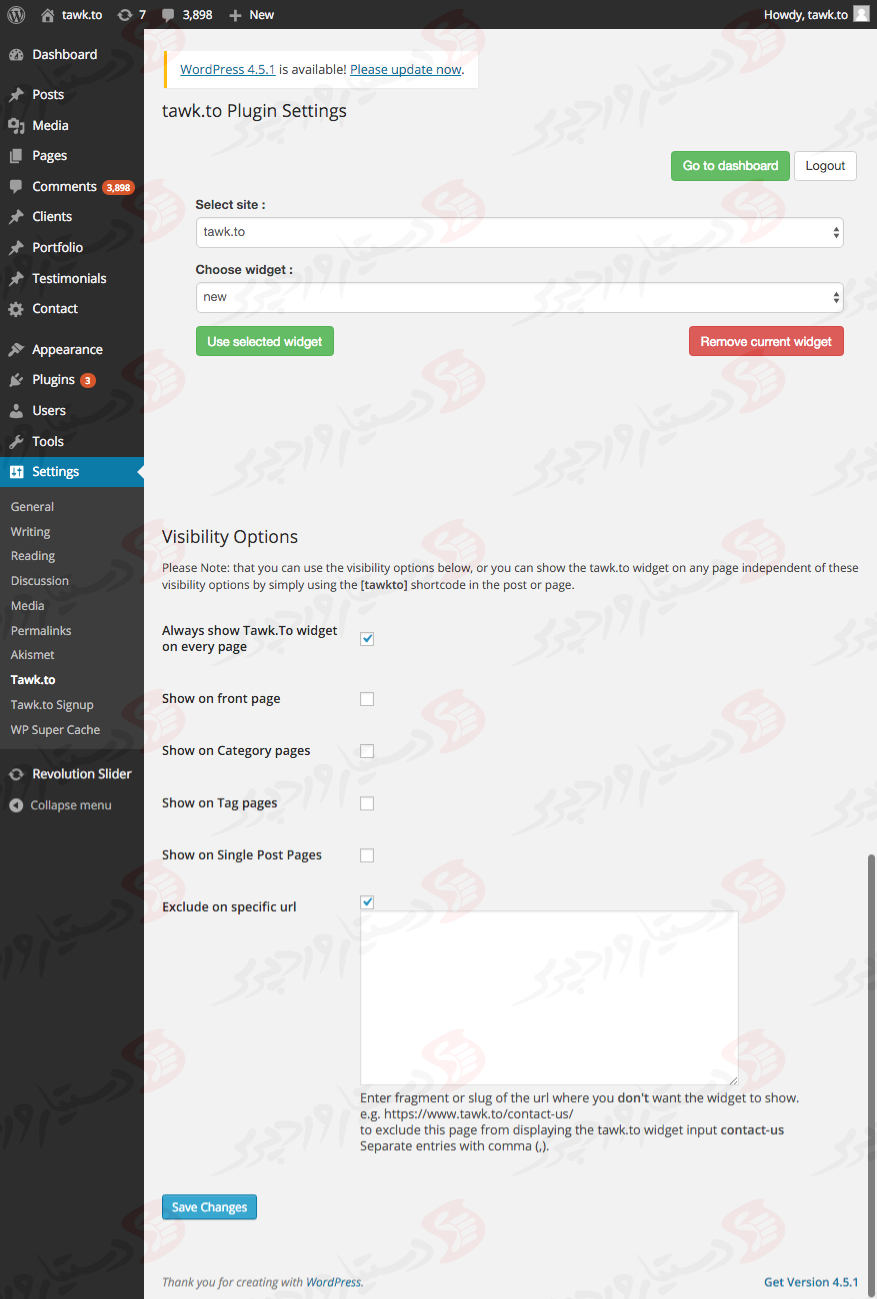Click inside the excluded URLs text area

click(548, 995)
